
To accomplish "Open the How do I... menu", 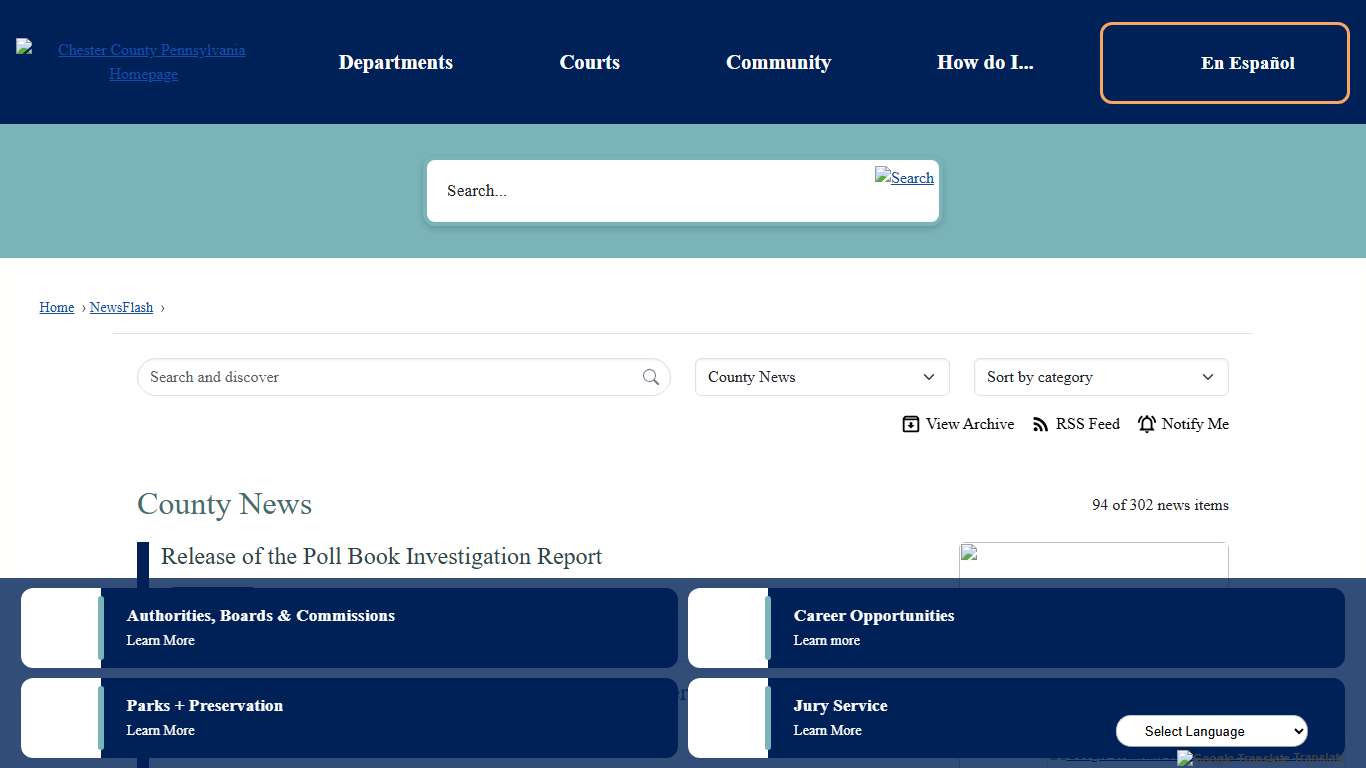I will [985, 62].
